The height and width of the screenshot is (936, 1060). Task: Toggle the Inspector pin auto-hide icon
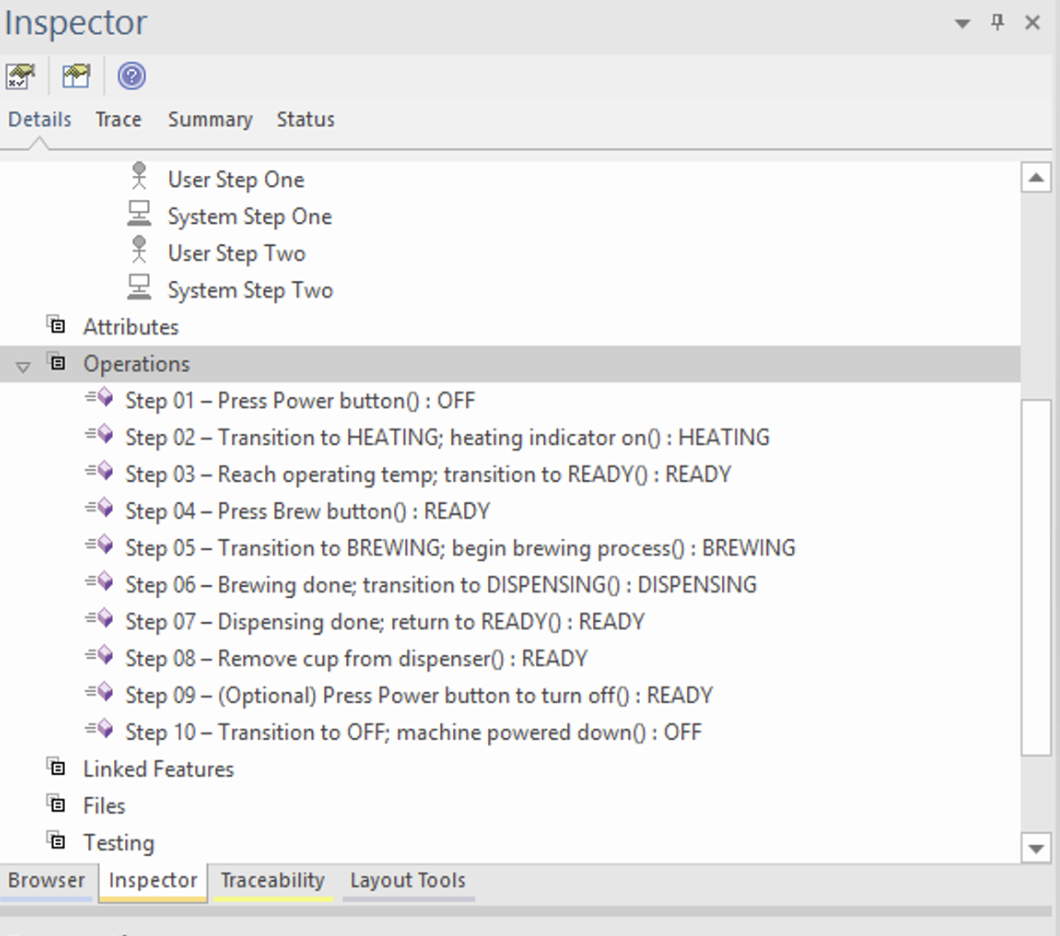pos(997,22)
